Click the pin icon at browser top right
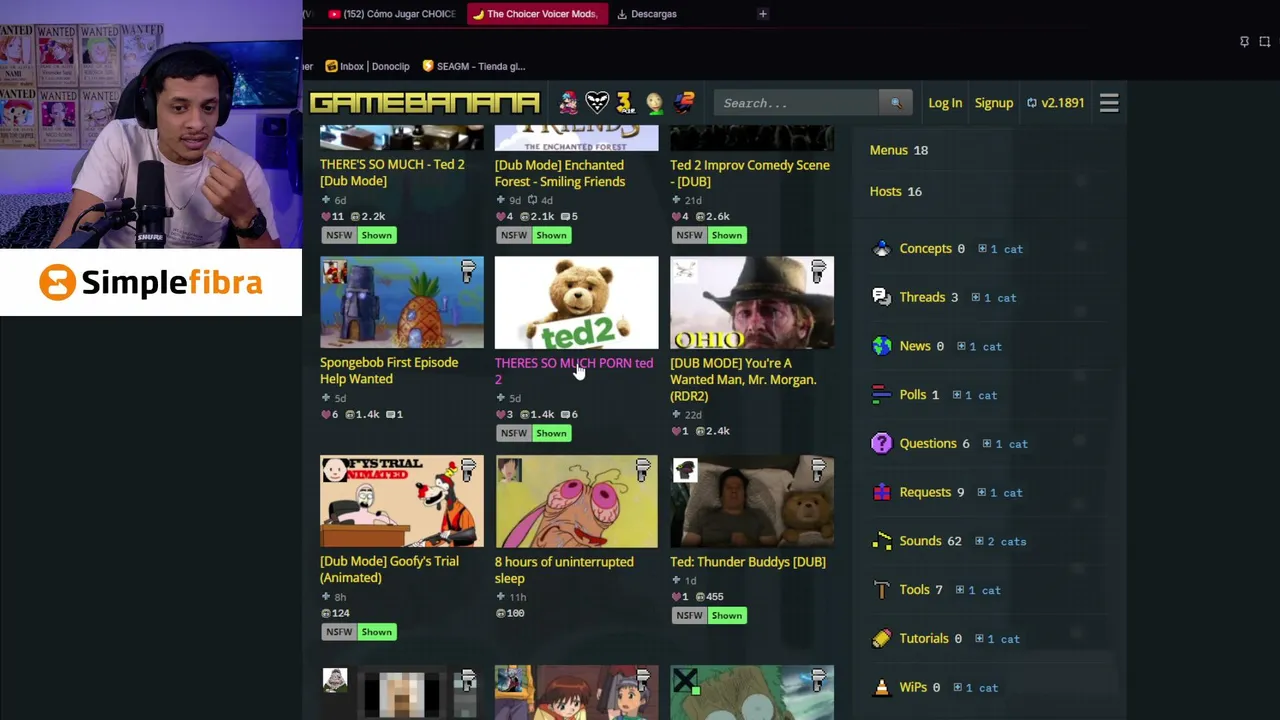The image size is (1280, 720). click(x=1244, y=41)
